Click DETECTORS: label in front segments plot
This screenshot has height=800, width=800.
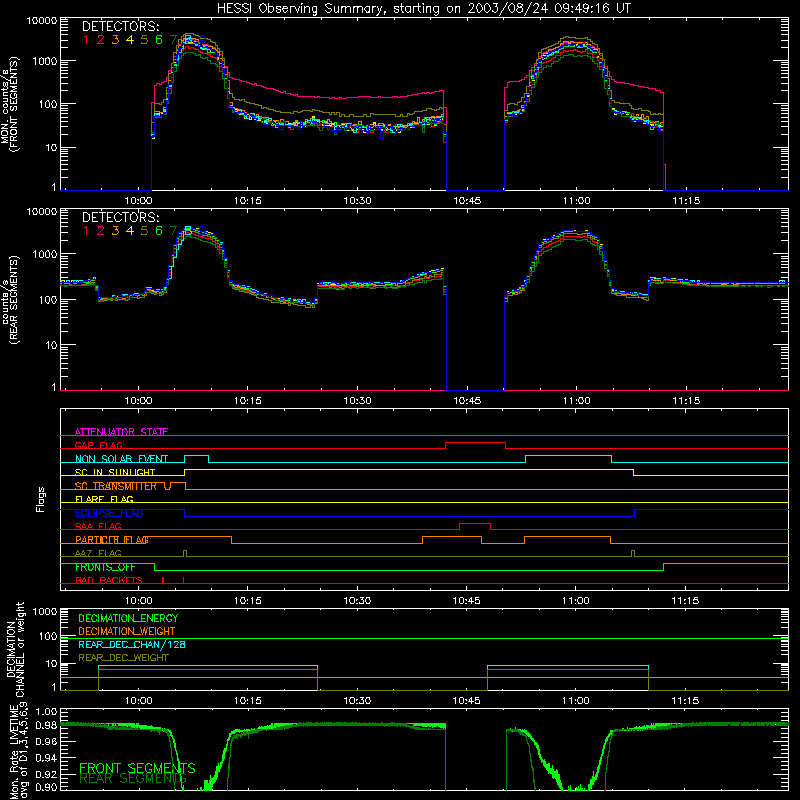[120, 27]
